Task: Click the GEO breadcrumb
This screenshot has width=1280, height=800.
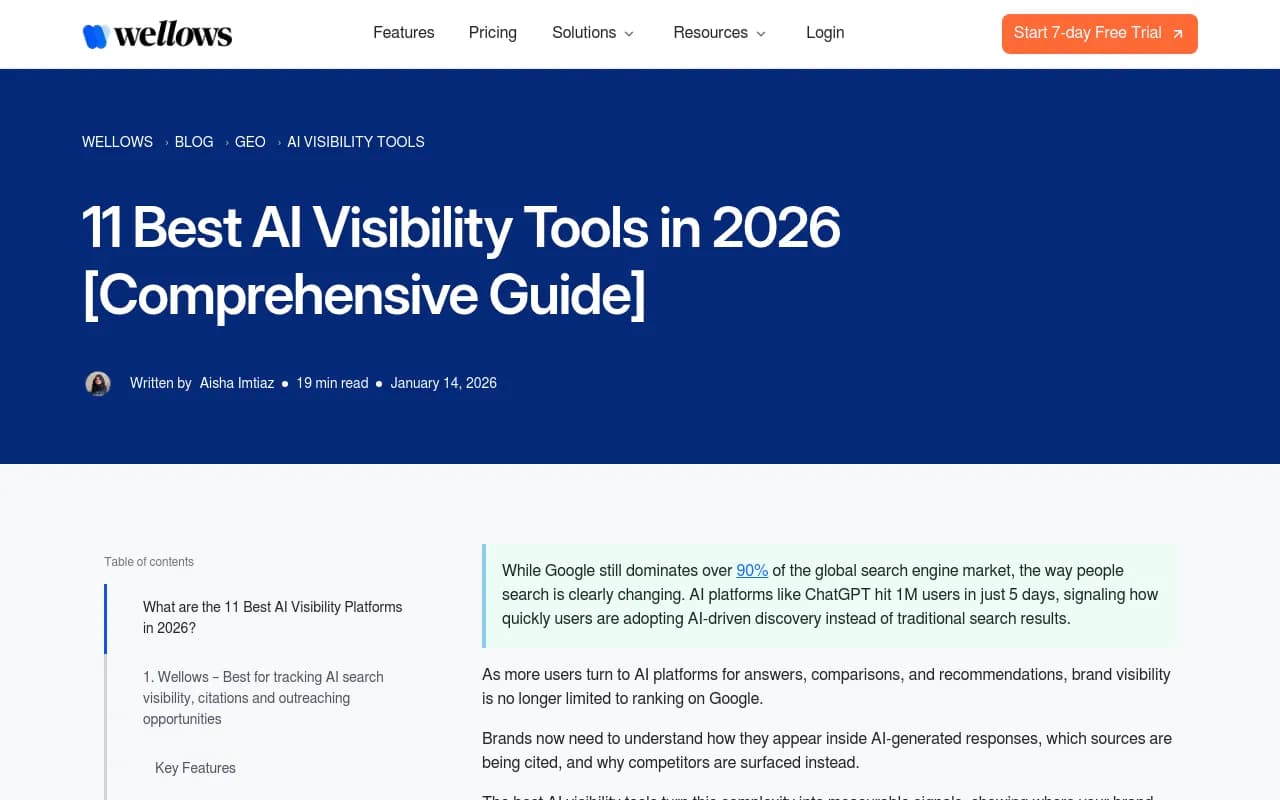Action: [x=250, y=142]
